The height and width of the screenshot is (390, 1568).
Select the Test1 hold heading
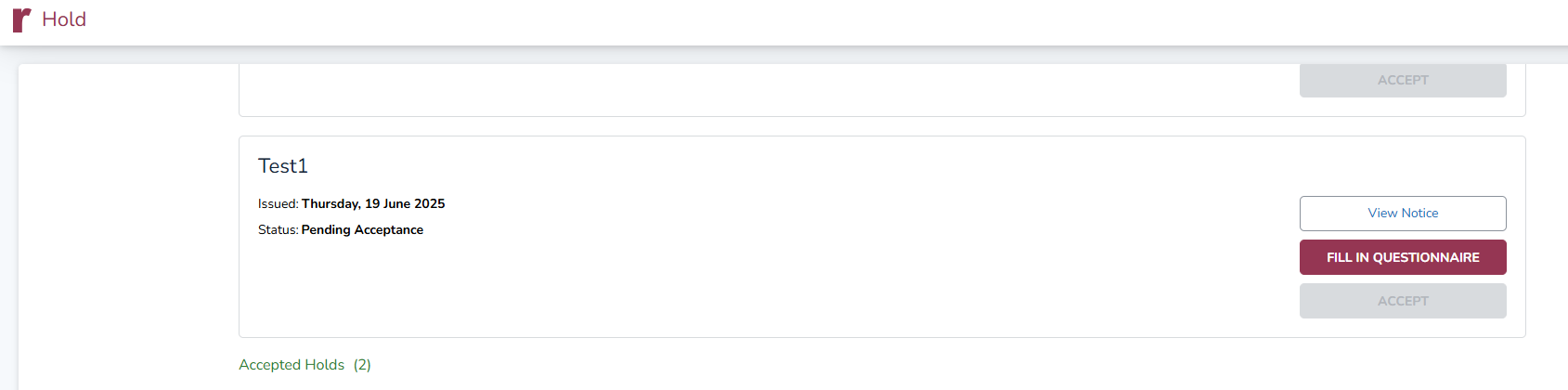tap(283, 166)
